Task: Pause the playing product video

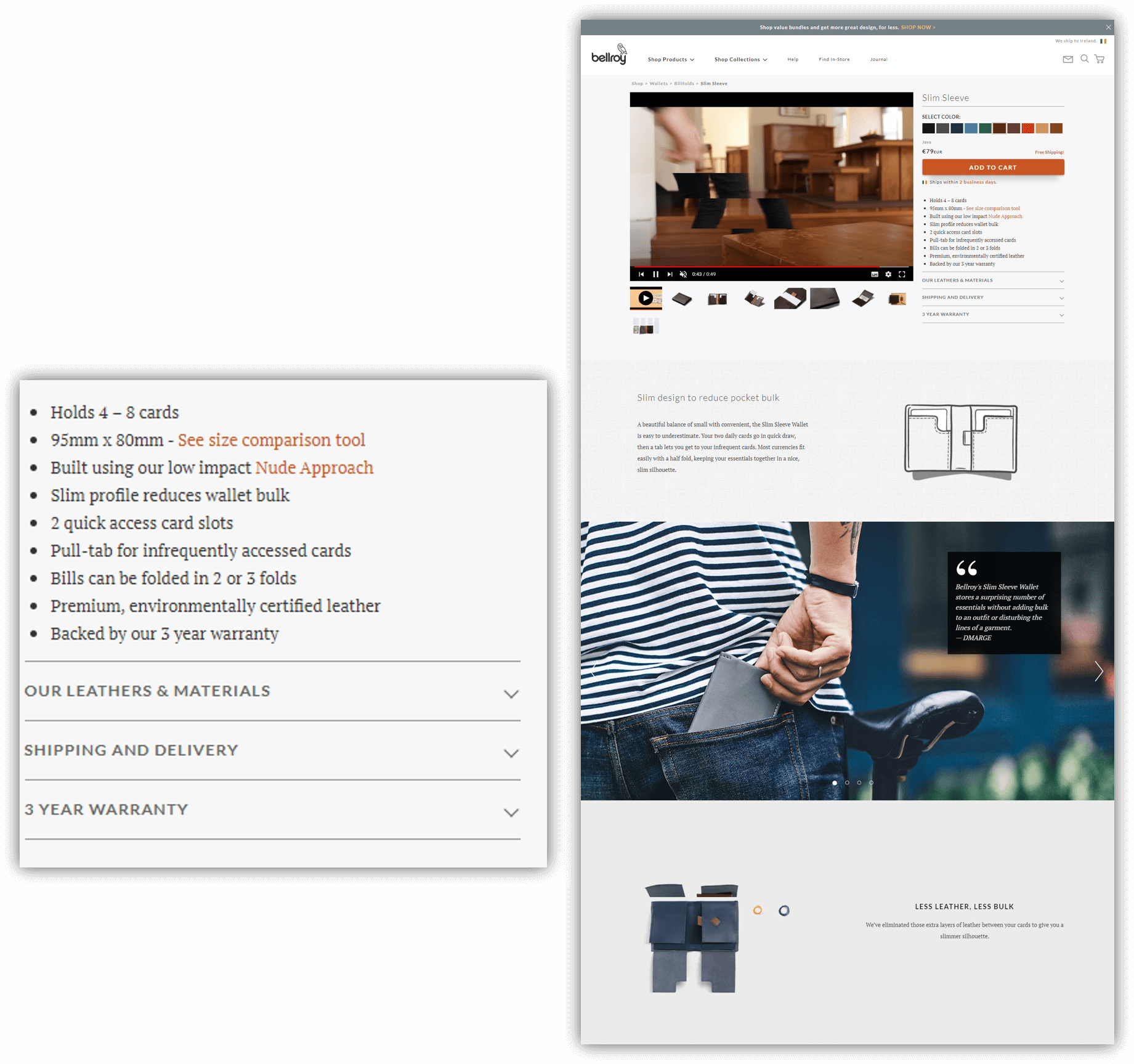Action: tap(656, 274)
